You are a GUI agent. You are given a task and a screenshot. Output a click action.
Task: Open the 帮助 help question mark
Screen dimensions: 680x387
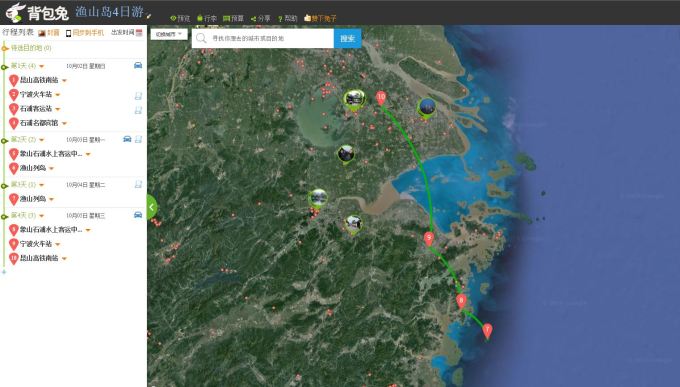[280, 19]
